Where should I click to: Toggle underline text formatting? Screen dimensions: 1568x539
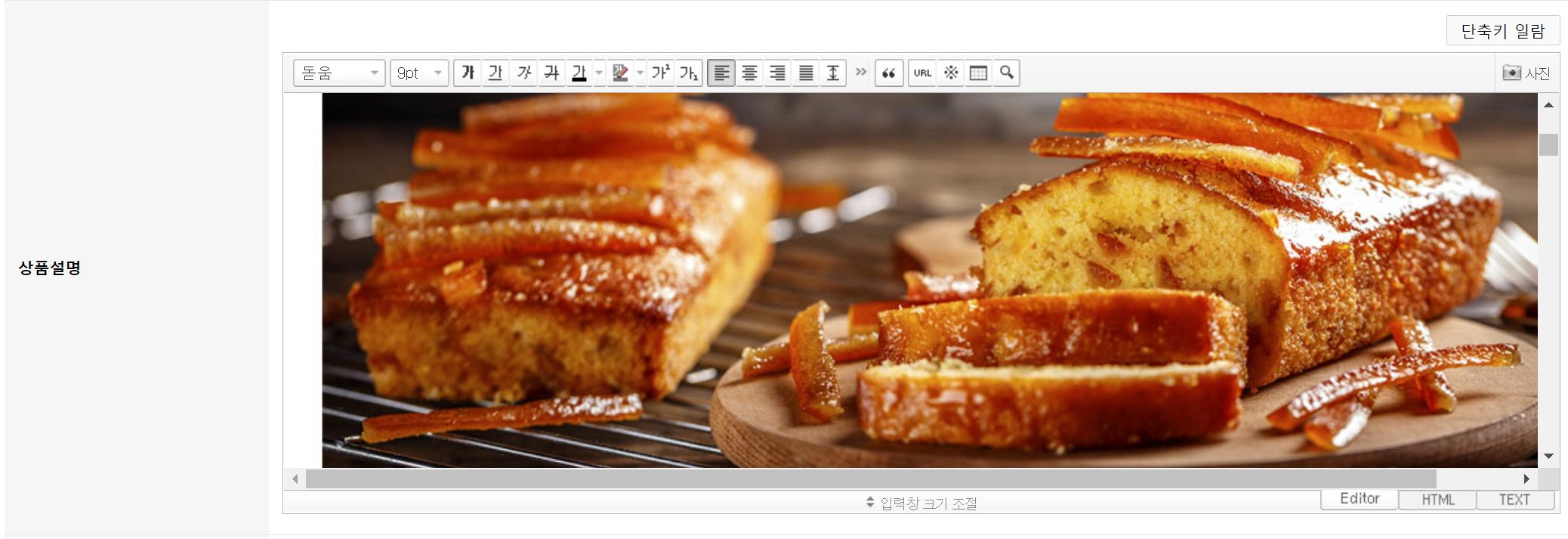click(495, 73)
